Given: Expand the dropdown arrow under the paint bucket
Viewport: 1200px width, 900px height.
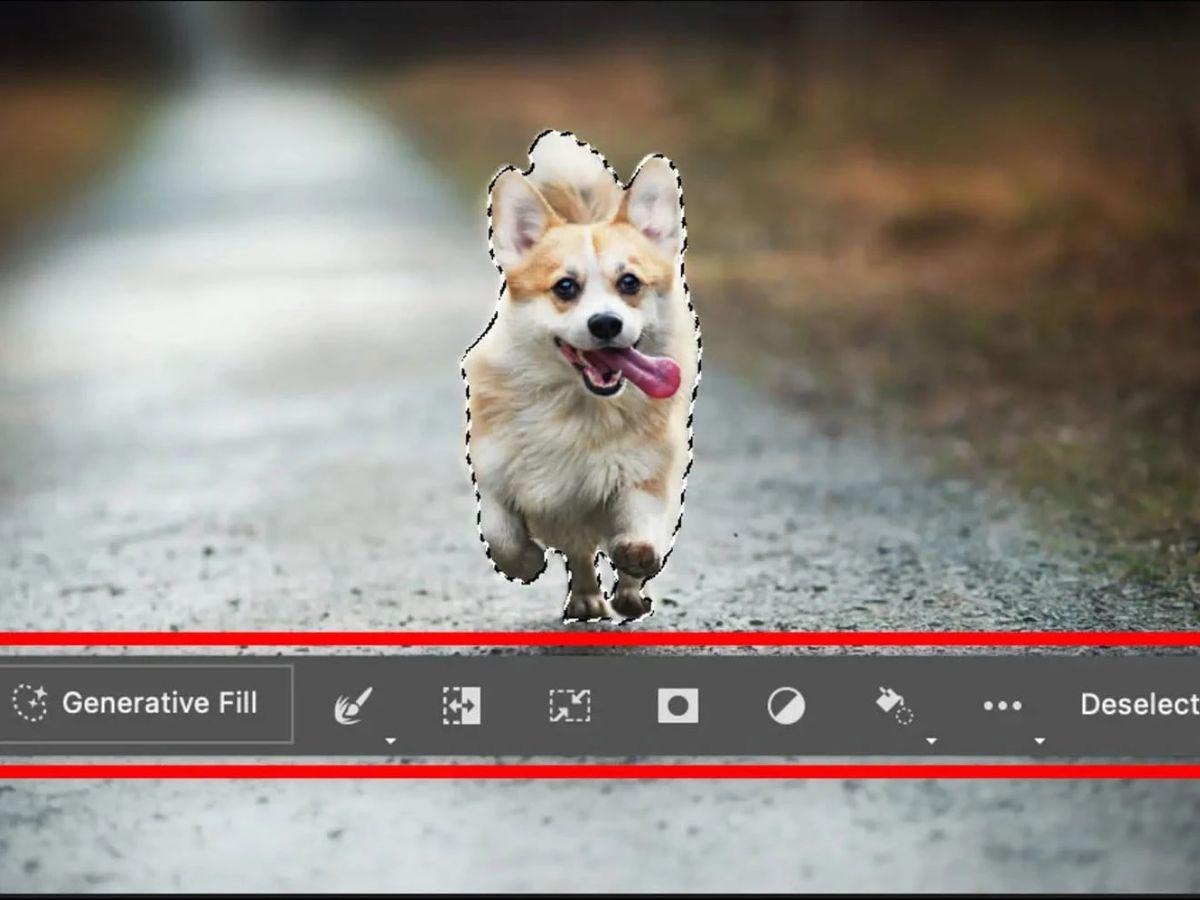Looking at the screenshot, I should point(931,741).
